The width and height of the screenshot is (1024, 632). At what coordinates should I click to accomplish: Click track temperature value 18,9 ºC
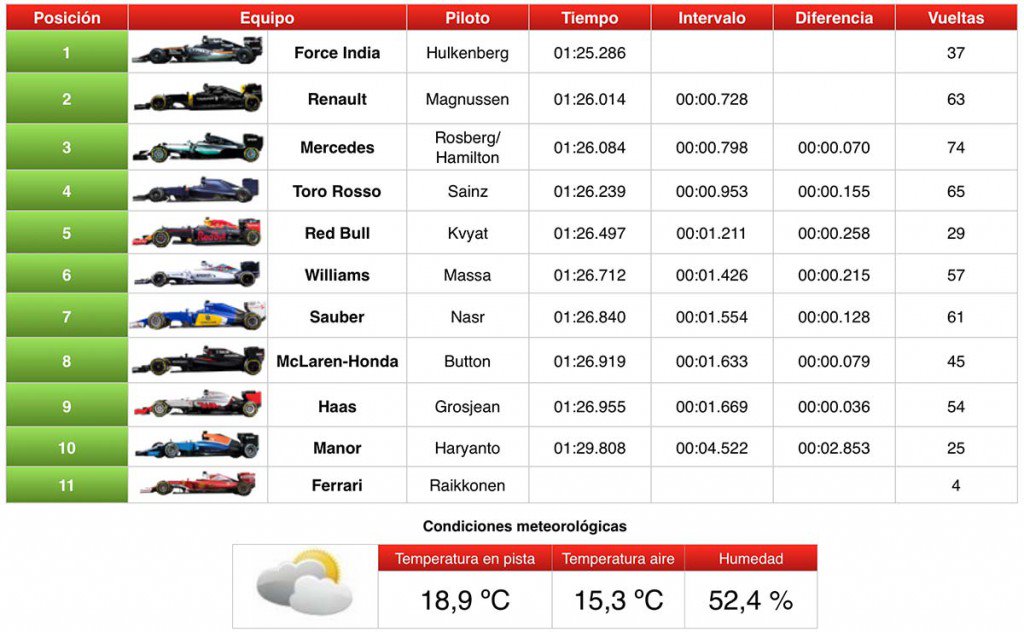(465, 601)
